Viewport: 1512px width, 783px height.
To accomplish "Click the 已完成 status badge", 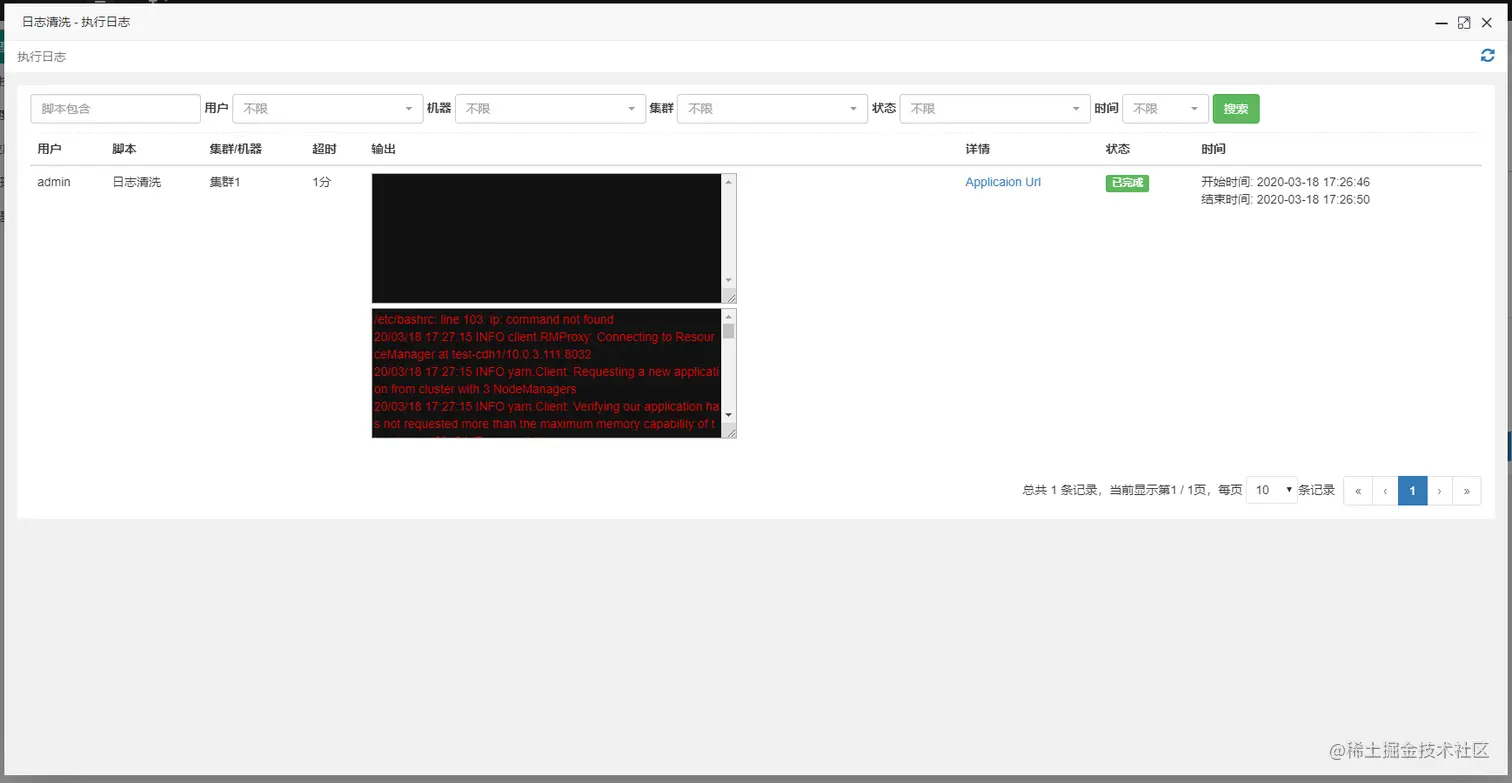I will tap(1127, 183).
